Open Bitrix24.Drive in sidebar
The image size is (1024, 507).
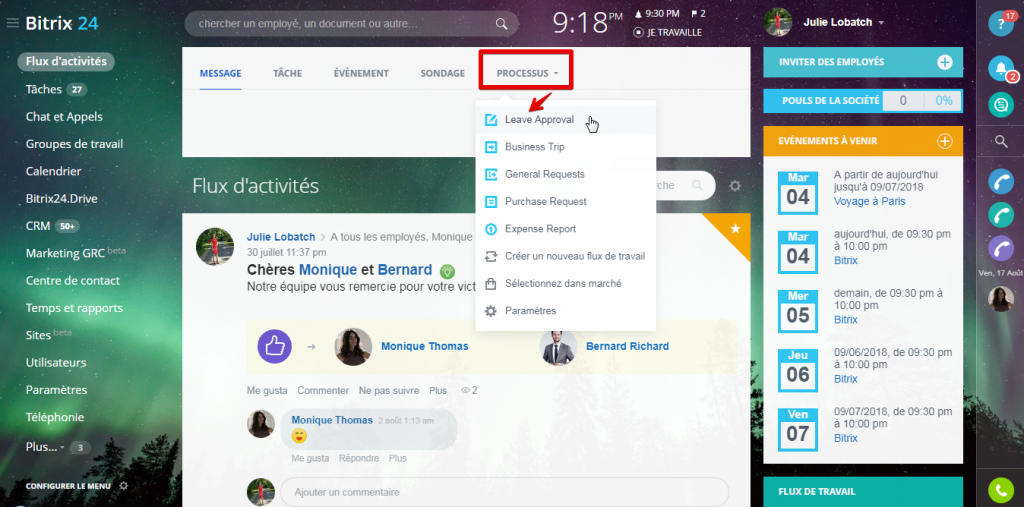[61, 199]
